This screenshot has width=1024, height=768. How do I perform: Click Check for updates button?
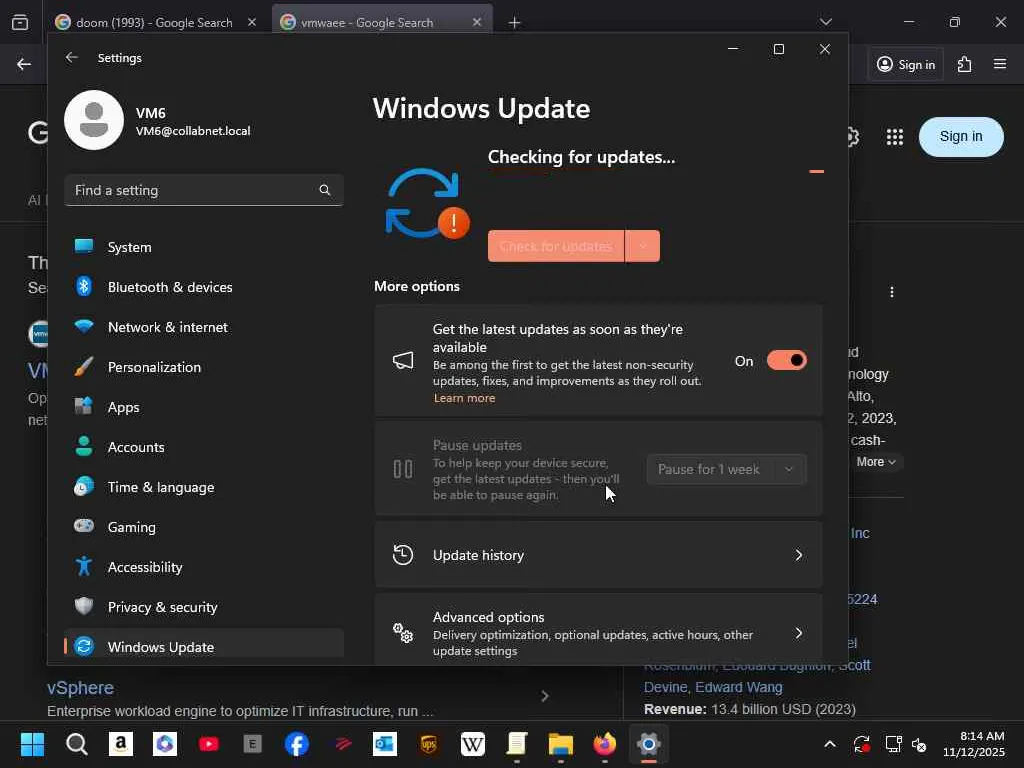click(556, 246)
